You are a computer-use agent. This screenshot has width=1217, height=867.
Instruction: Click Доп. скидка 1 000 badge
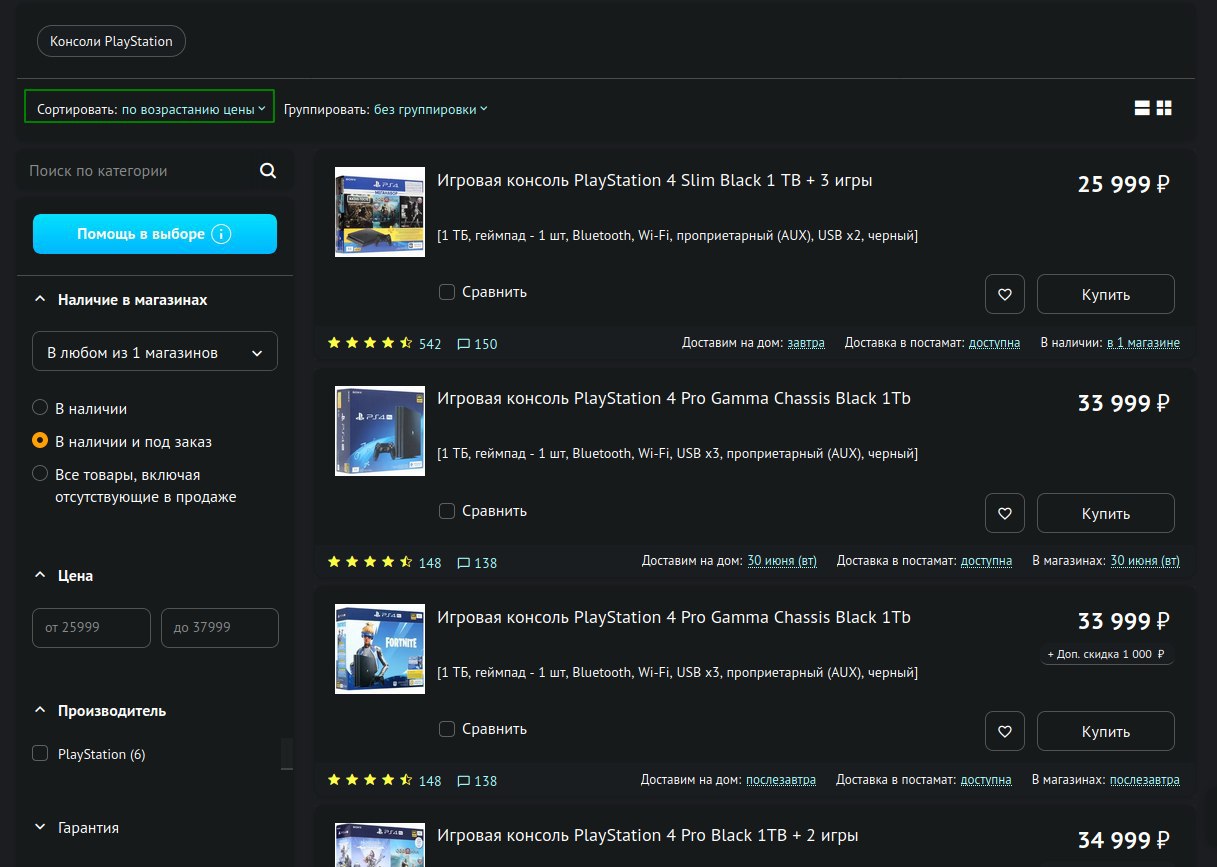click(x=1106, y=654)
